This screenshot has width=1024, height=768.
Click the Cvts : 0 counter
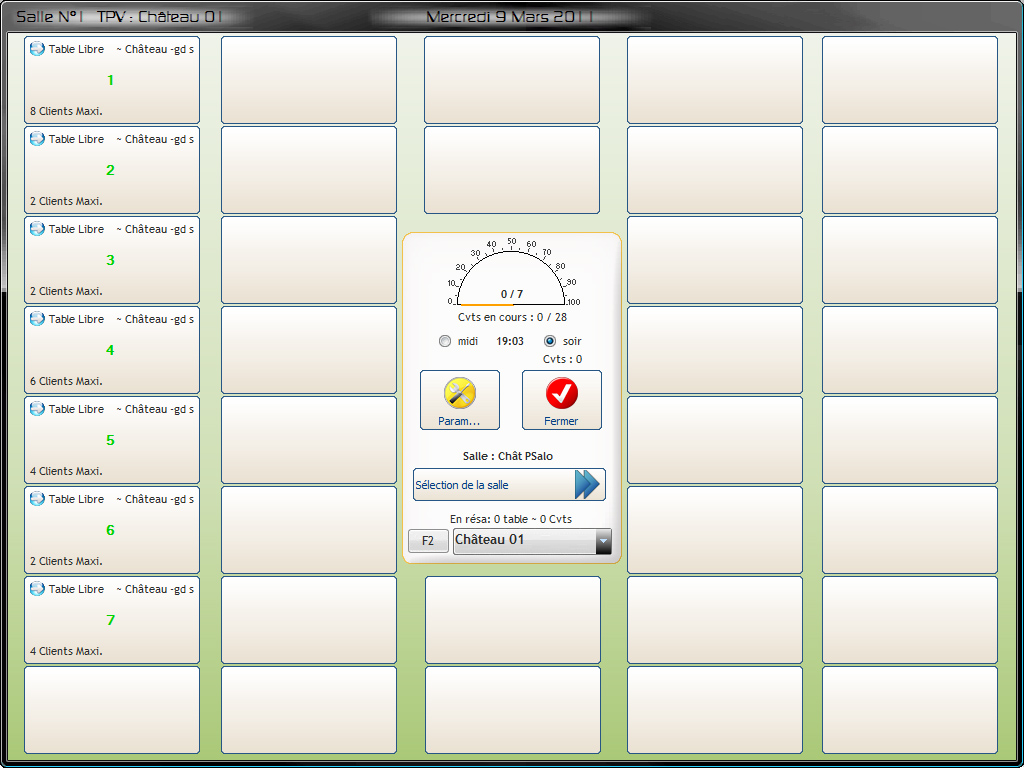[562, 359]
